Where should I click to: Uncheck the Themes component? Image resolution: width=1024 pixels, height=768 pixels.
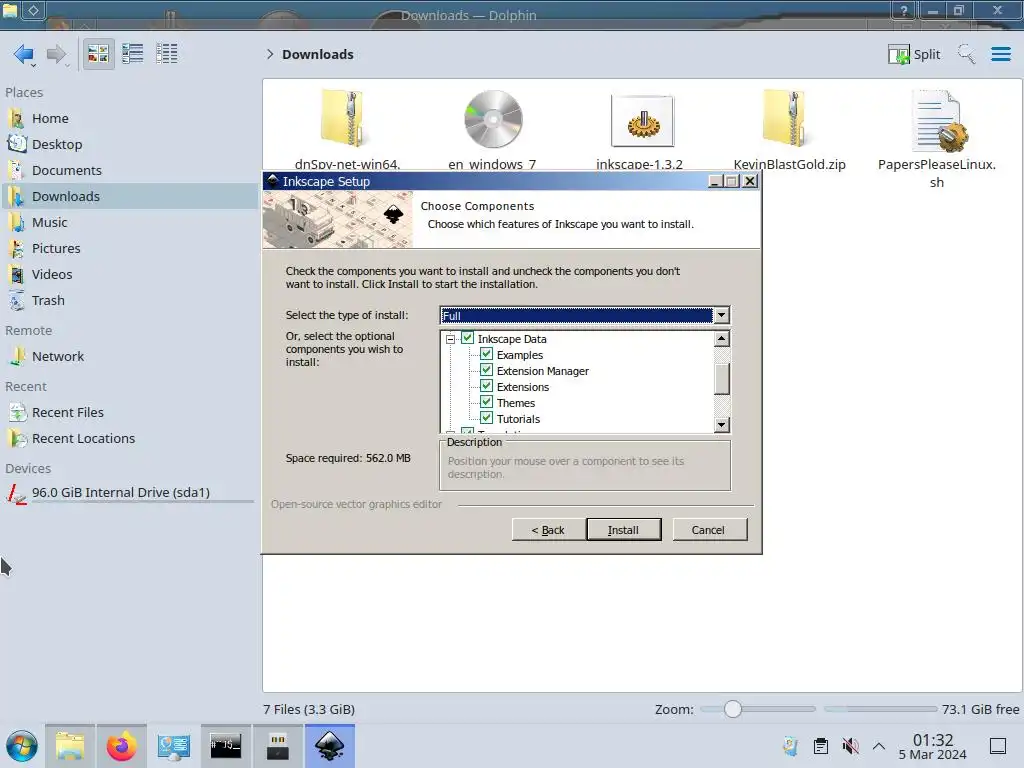pyautogui.click(x=487, y=402)
